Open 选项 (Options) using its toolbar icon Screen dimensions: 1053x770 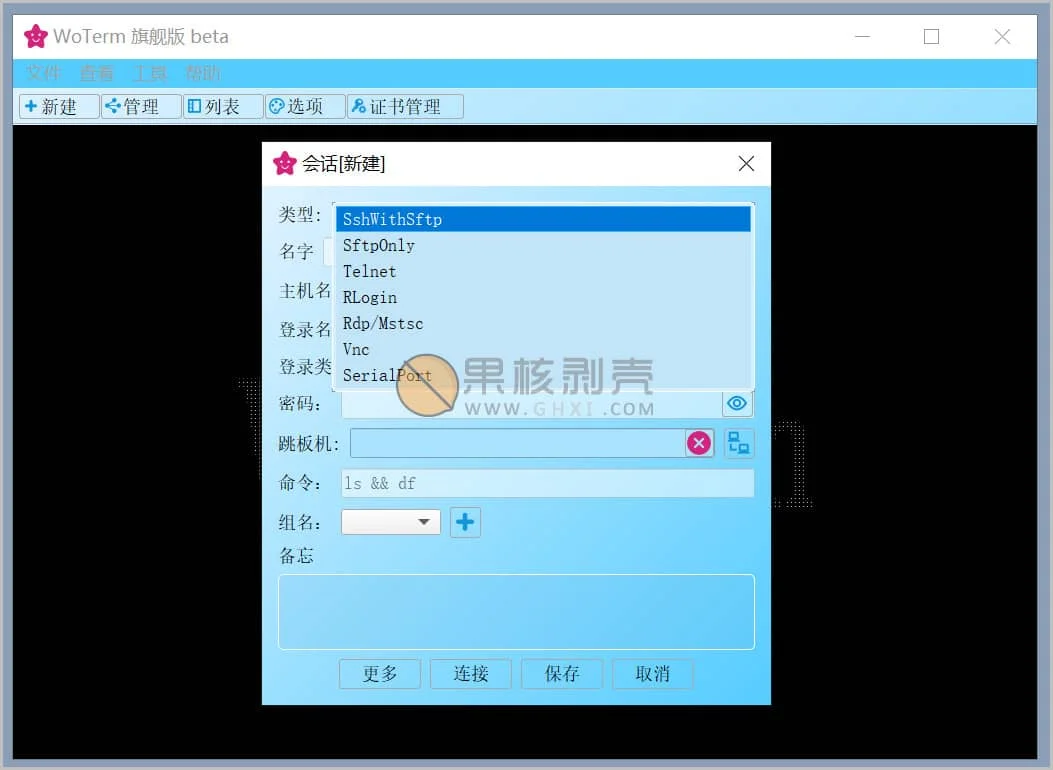point(304,106)
